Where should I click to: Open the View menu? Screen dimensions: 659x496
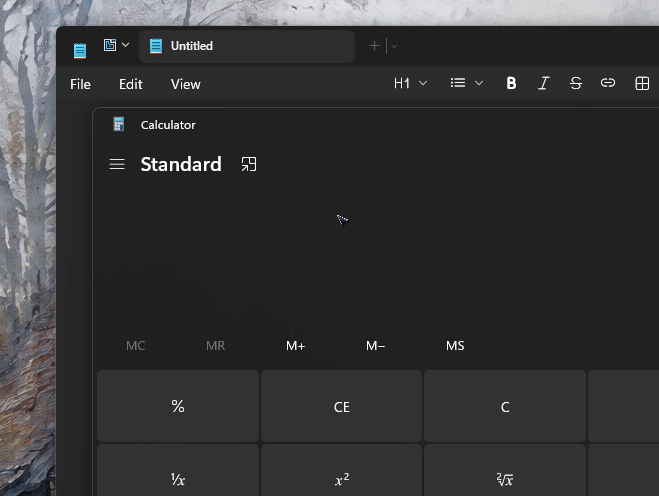pos(185,84)
